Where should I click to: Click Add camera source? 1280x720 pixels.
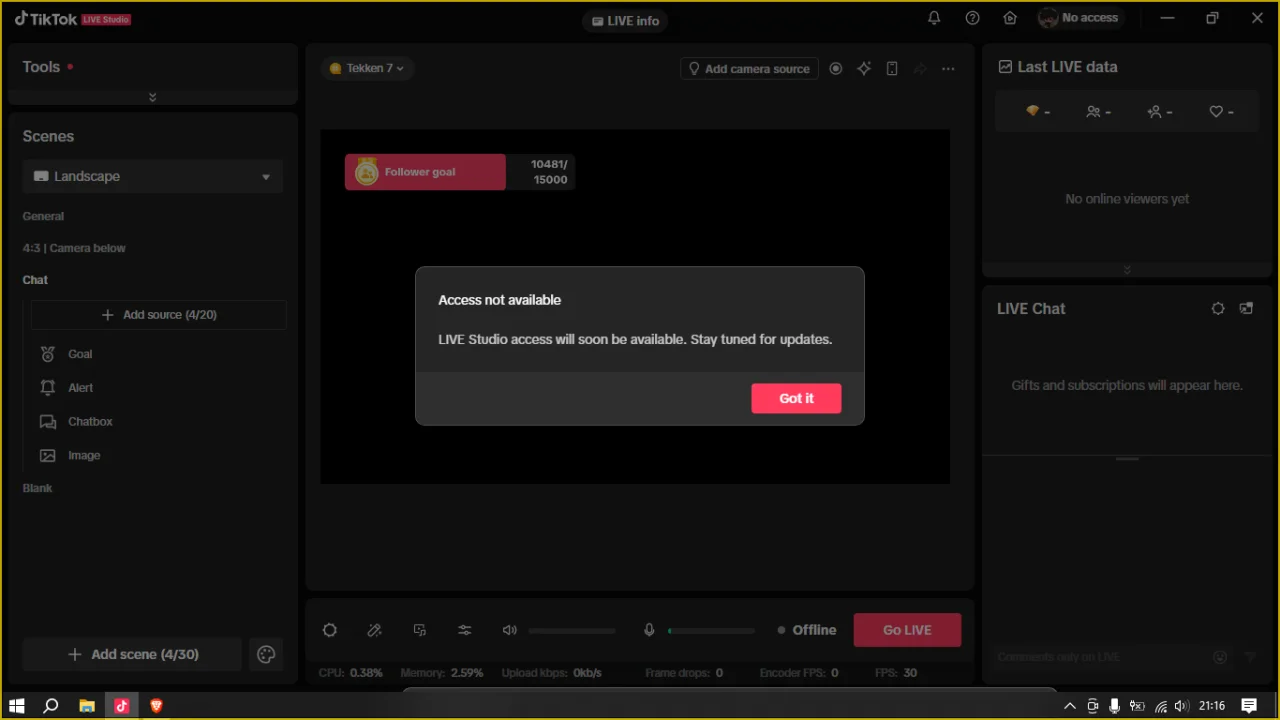coord(749,68)
